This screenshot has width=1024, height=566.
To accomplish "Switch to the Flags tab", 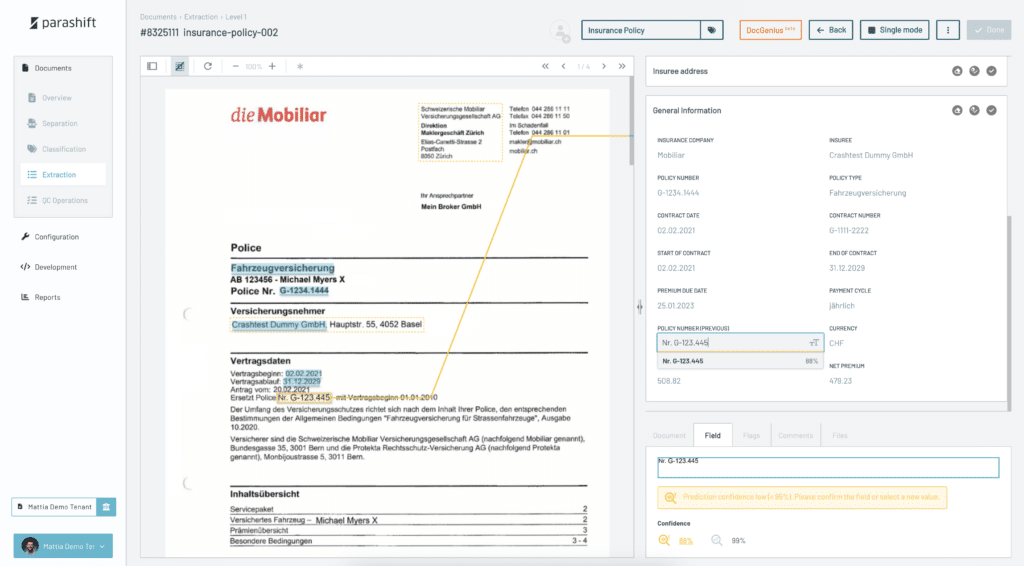I will click(751, 436).
